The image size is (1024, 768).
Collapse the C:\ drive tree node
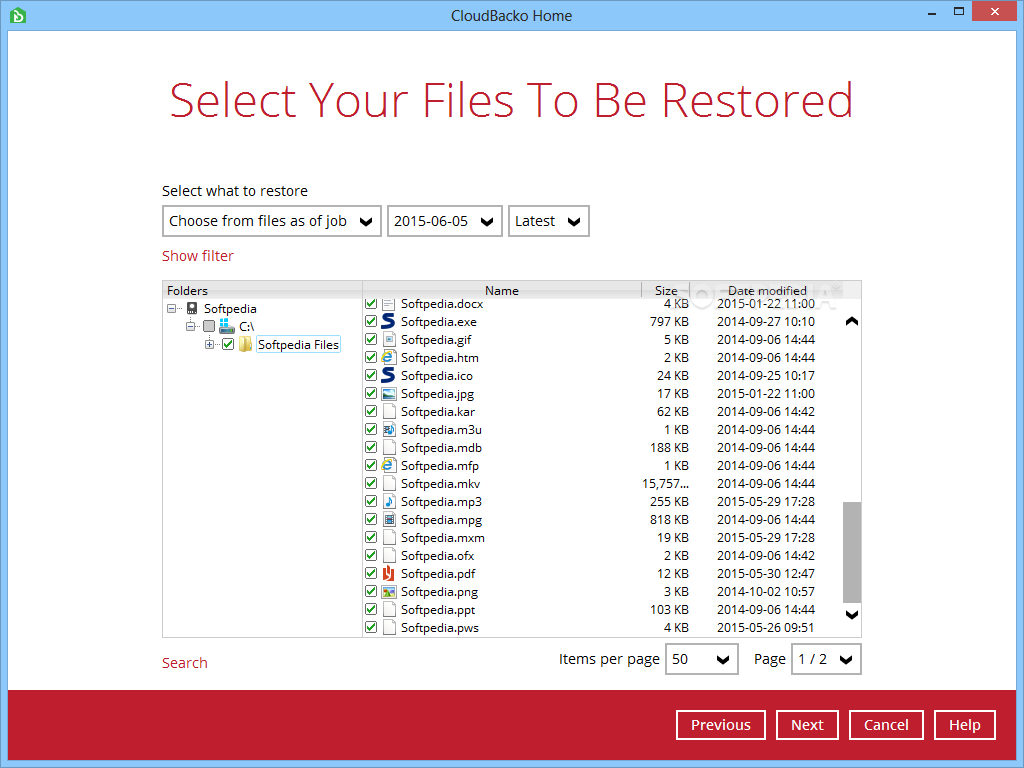pos(191,326)
